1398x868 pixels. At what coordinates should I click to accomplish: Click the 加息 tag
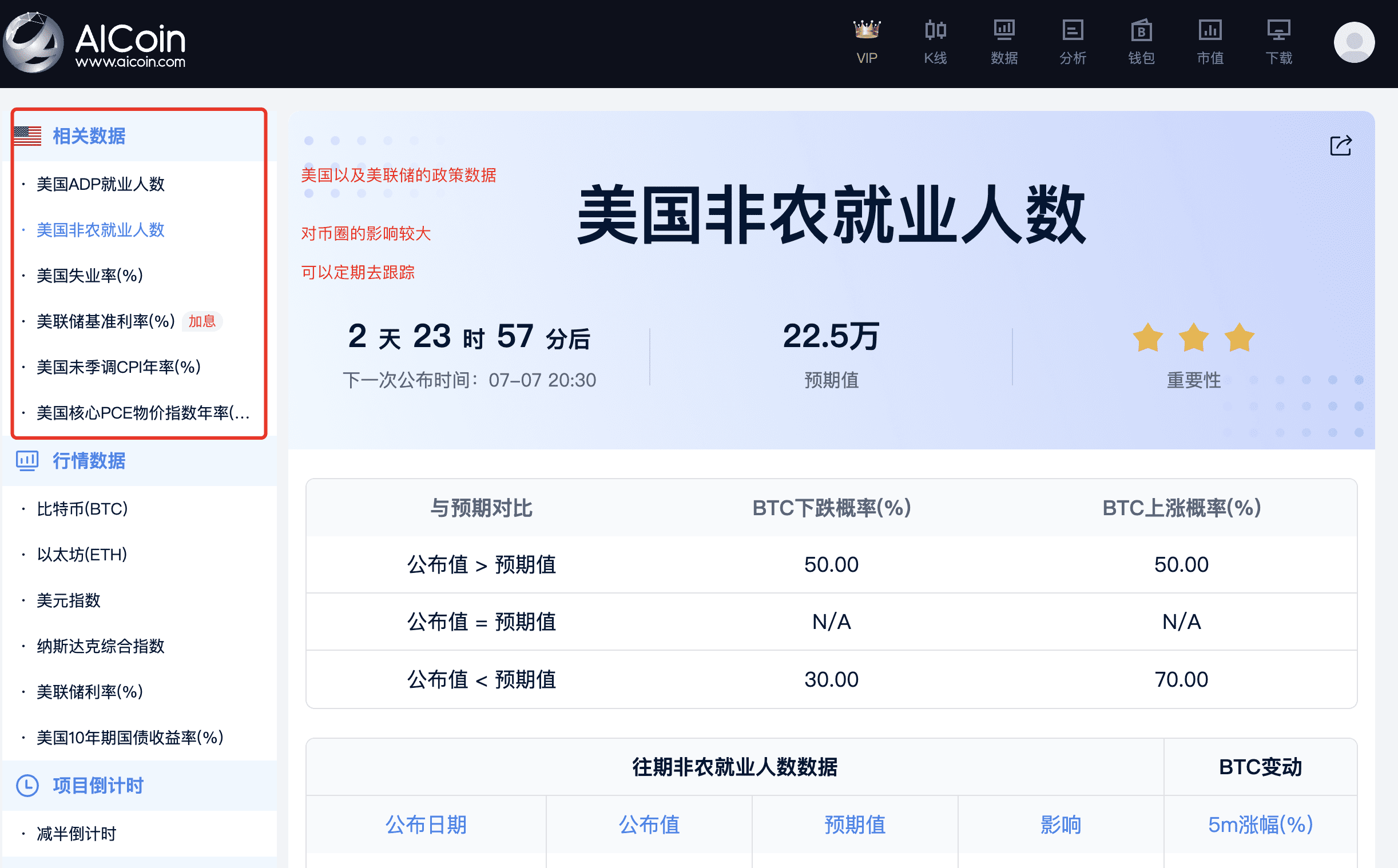tap(202, 321)
